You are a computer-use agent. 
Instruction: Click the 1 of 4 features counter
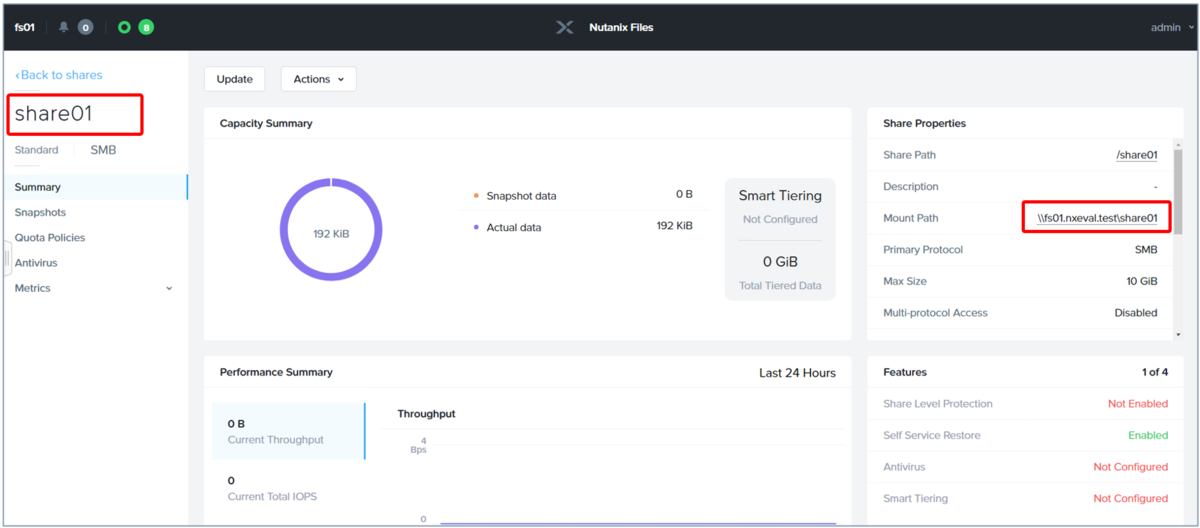(1155, 372)
